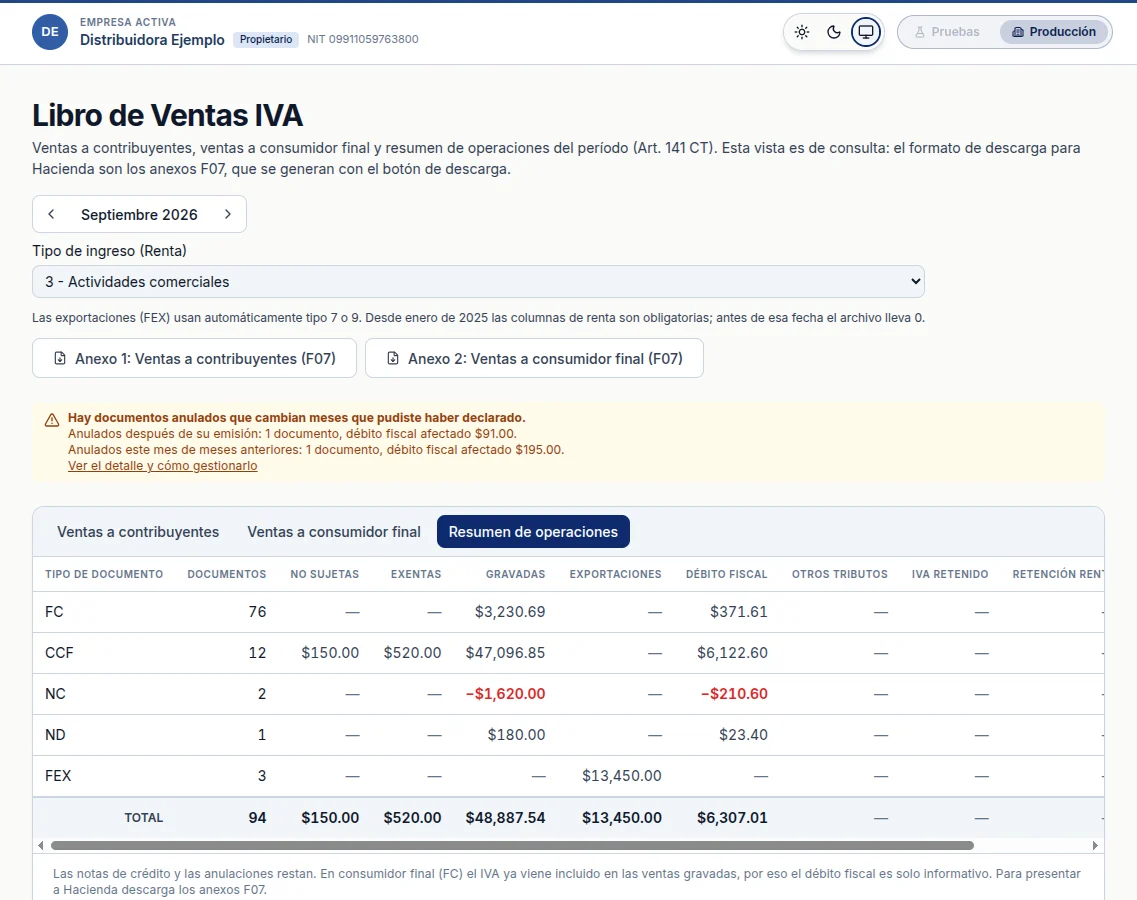
Task: Click the warning triangle icon
Action: [52, 420]
